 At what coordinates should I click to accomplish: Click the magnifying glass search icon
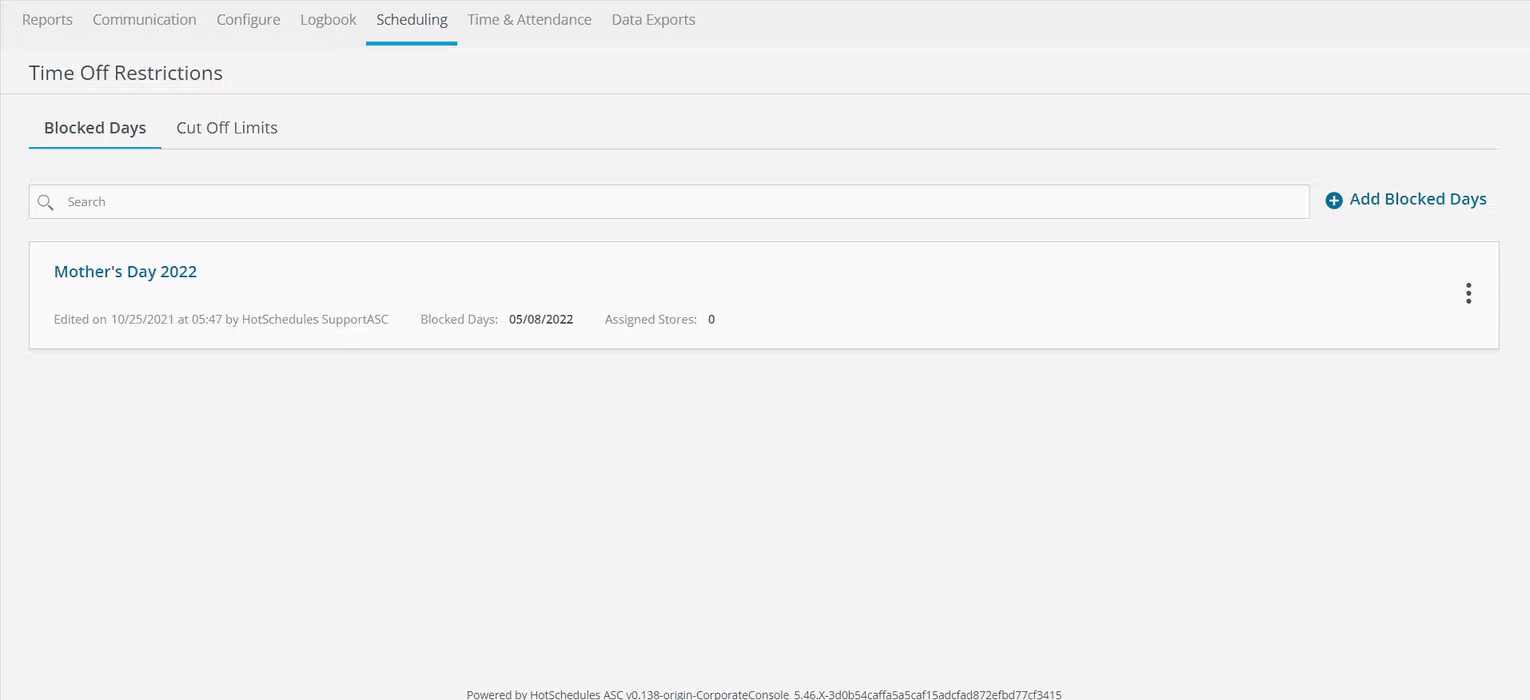click(45, 202)
